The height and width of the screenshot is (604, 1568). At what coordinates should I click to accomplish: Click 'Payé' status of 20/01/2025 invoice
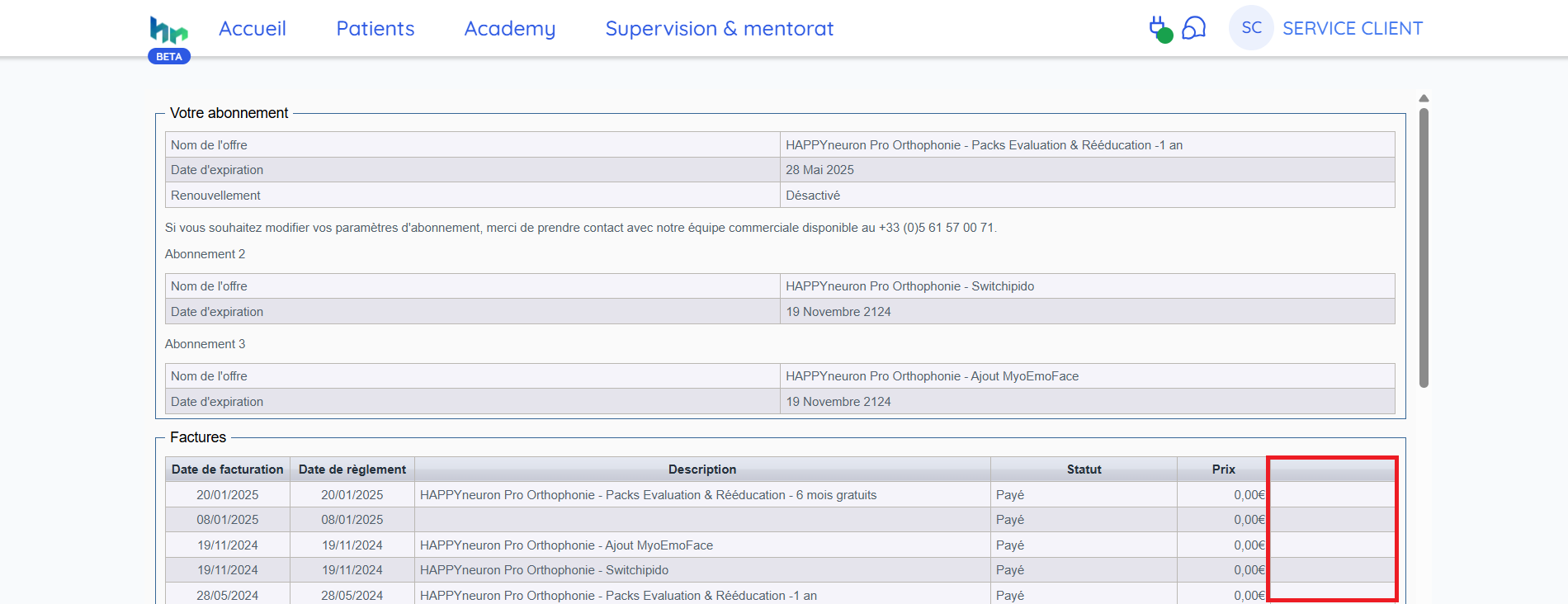click(1010, 495)
